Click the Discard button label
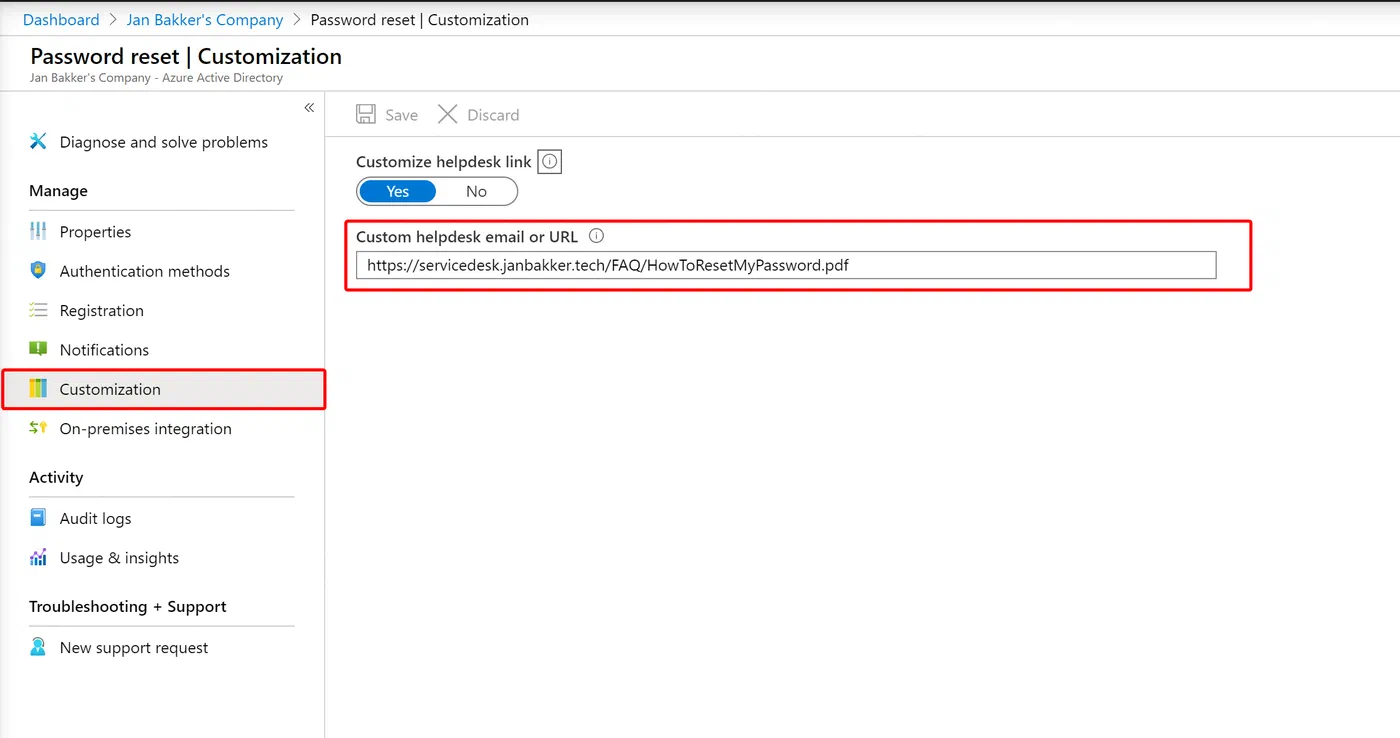 pyautogui.click(x=493, y=115)
